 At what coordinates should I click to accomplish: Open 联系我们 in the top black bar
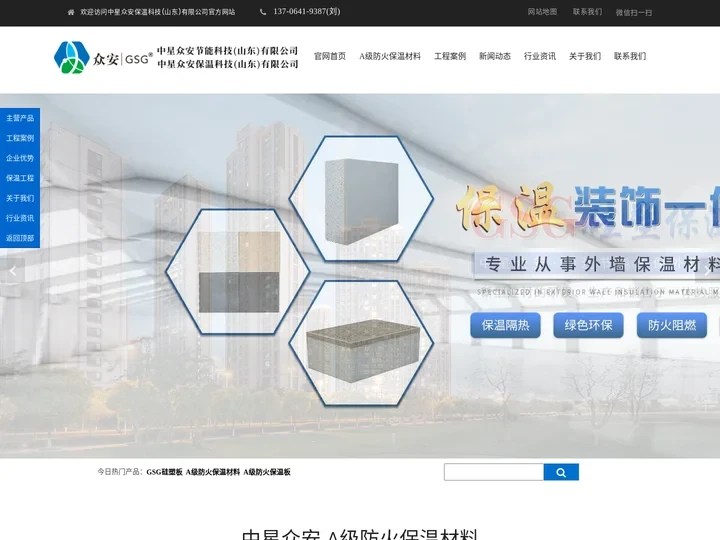click(587, 12)
